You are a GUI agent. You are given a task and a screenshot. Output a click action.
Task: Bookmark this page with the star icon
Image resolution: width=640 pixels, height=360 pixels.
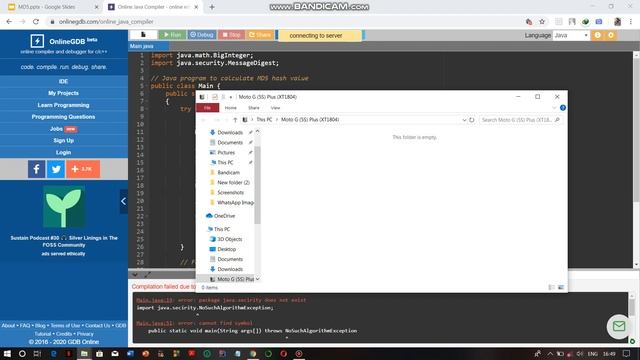tap(542, 22)
